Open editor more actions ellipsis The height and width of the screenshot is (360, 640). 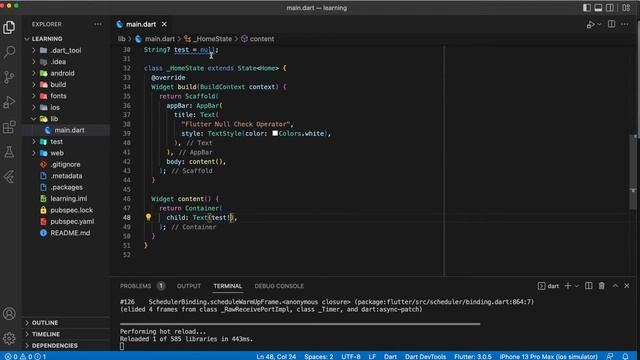625,24
